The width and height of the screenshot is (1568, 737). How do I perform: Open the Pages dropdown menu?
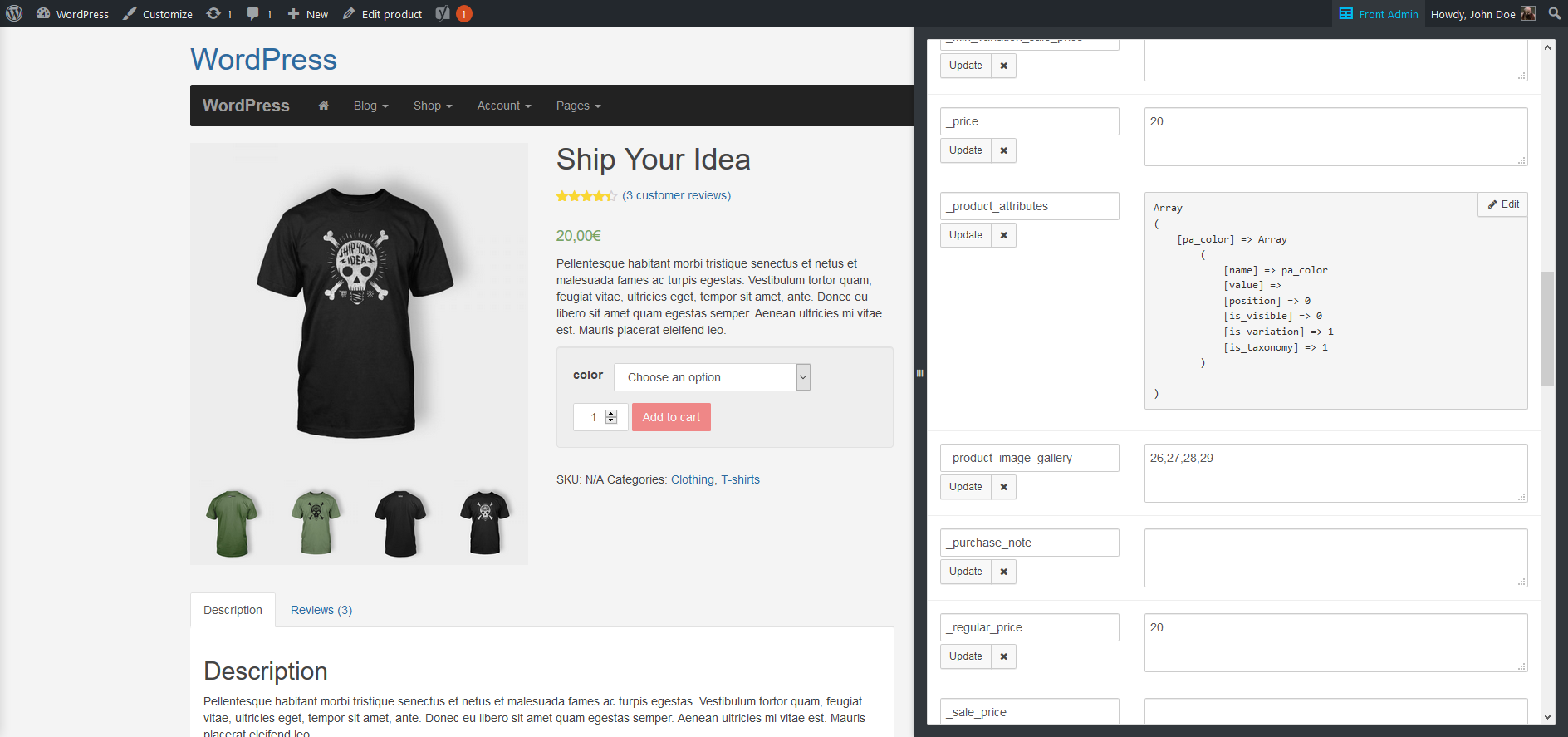click(x=578, y=106)
